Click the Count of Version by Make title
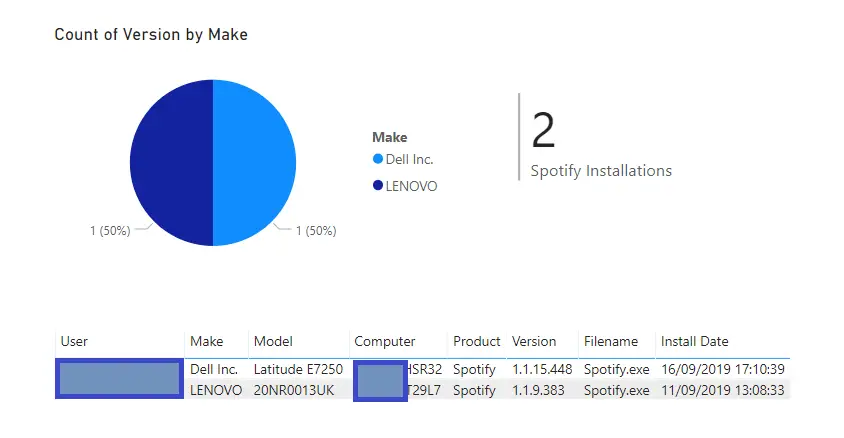The width and height of the screenshot is (844, 438). coord(151,34)
